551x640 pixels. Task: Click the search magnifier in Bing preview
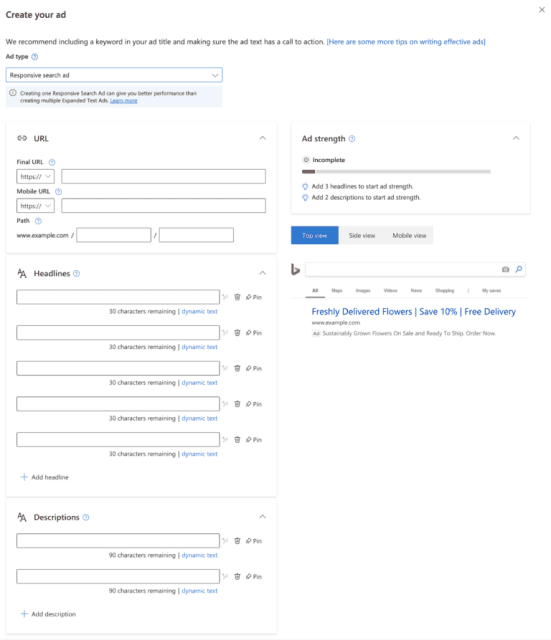pos(519,269)
